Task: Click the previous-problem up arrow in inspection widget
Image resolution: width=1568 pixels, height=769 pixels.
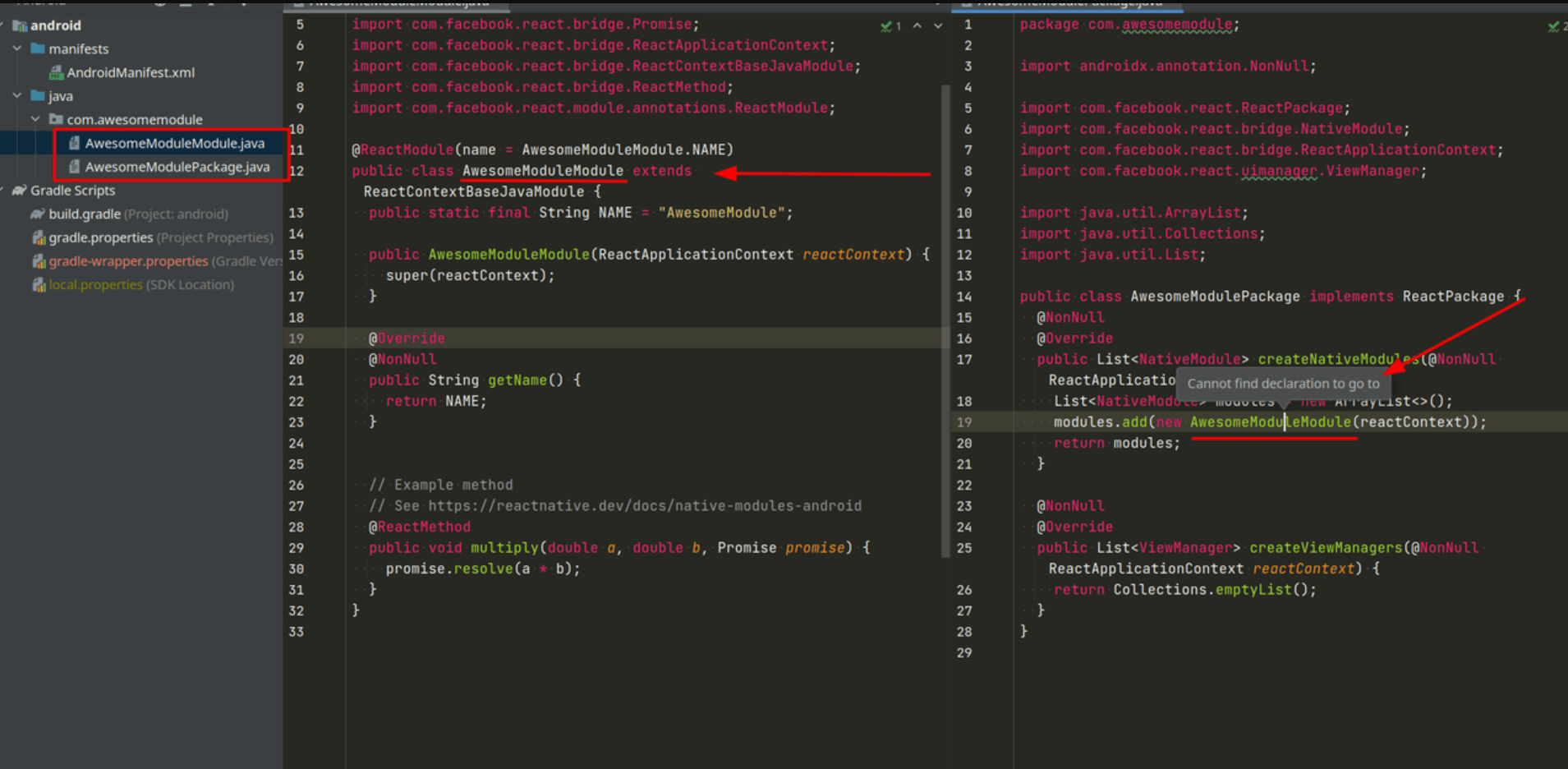Action: coord(917,25)
